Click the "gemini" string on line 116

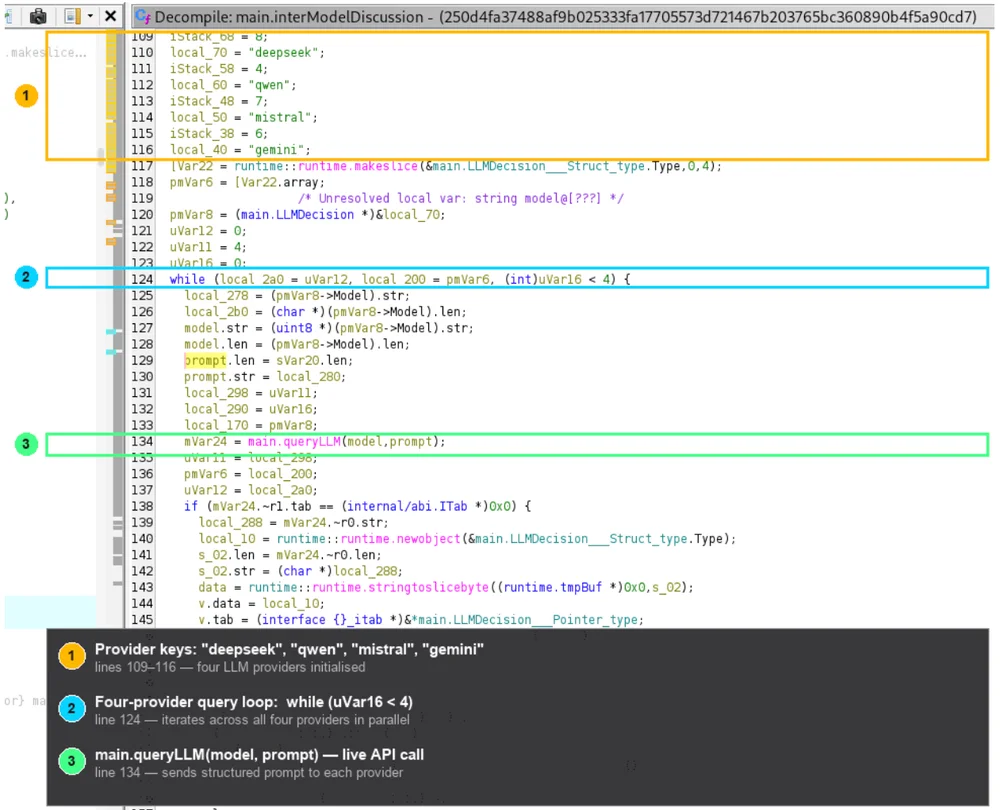click(x=276, y=150)
